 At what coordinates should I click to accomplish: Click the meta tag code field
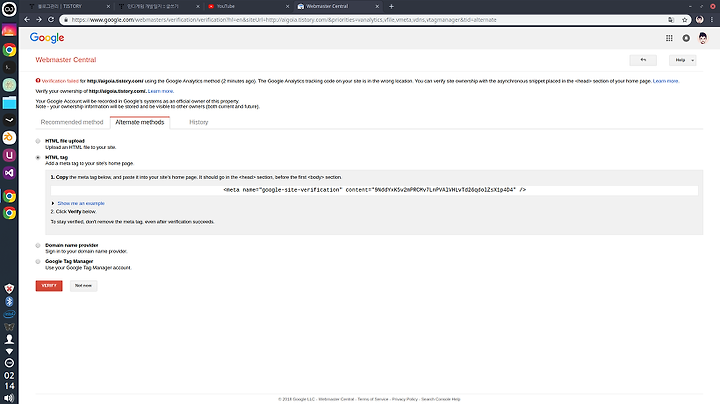click(x=374, y=190)
